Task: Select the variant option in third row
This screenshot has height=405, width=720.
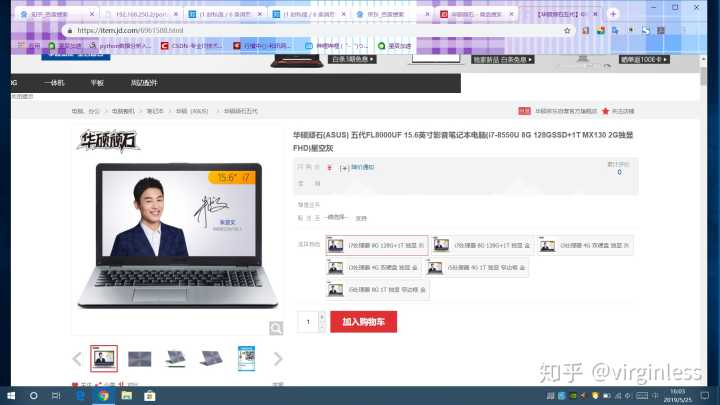Action: [377, 290]
